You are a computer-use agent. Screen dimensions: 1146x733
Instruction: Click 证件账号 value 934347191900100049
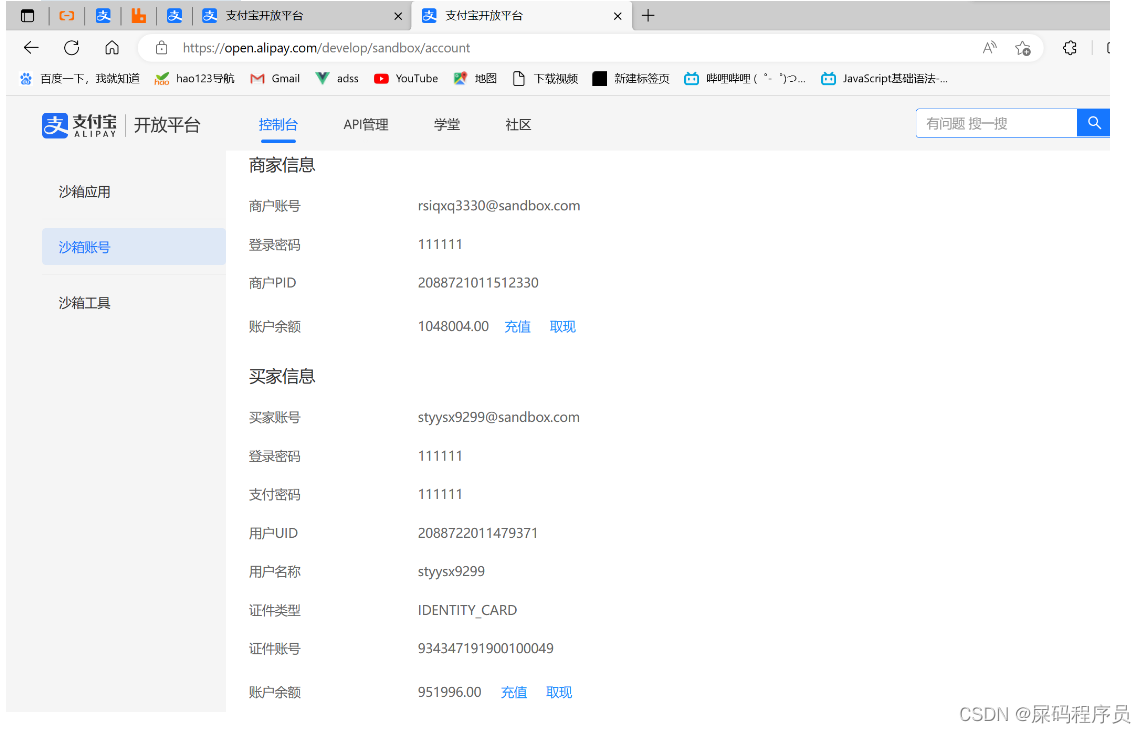485,648
